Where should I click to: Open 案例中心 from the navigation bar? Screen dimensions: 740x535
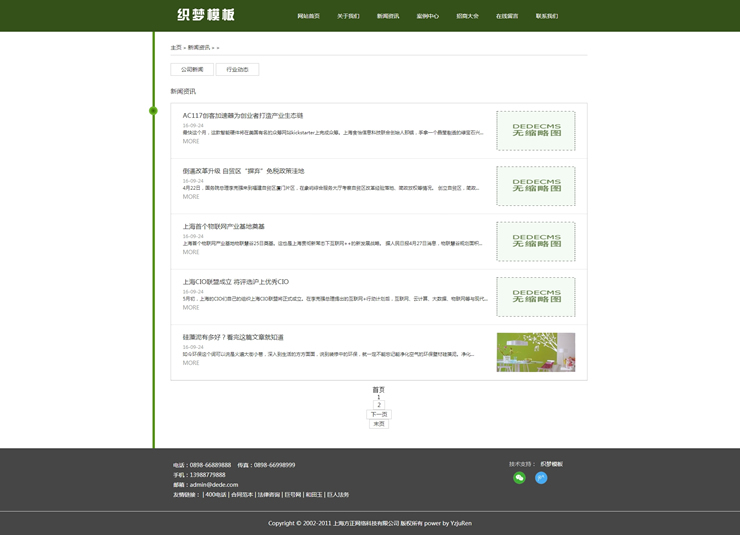428,16
